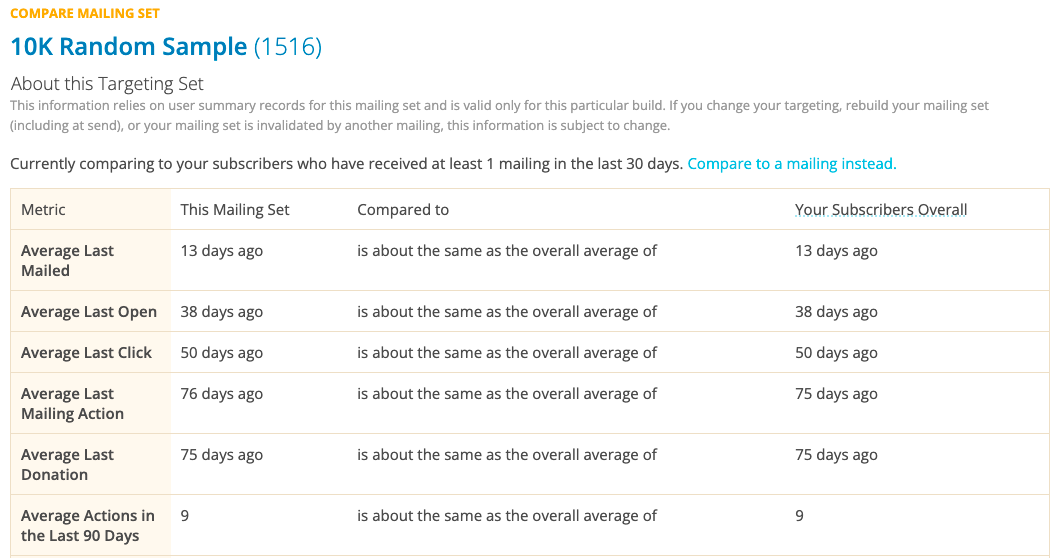Viewport: 1062px width, 558px height.
Task: Click the This Mailing Set value for Average Actions
Action: point(185,516)
